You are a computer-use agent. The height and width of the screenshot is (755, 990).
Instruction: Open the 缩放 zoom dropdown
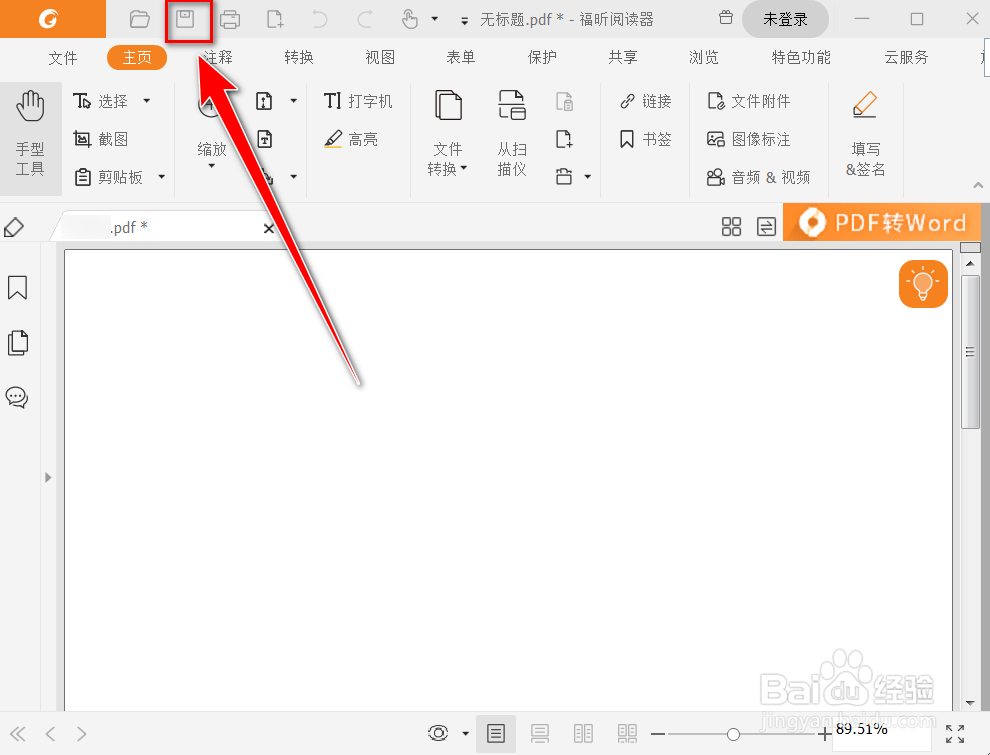pyautogui.click(x=212, y=160)
